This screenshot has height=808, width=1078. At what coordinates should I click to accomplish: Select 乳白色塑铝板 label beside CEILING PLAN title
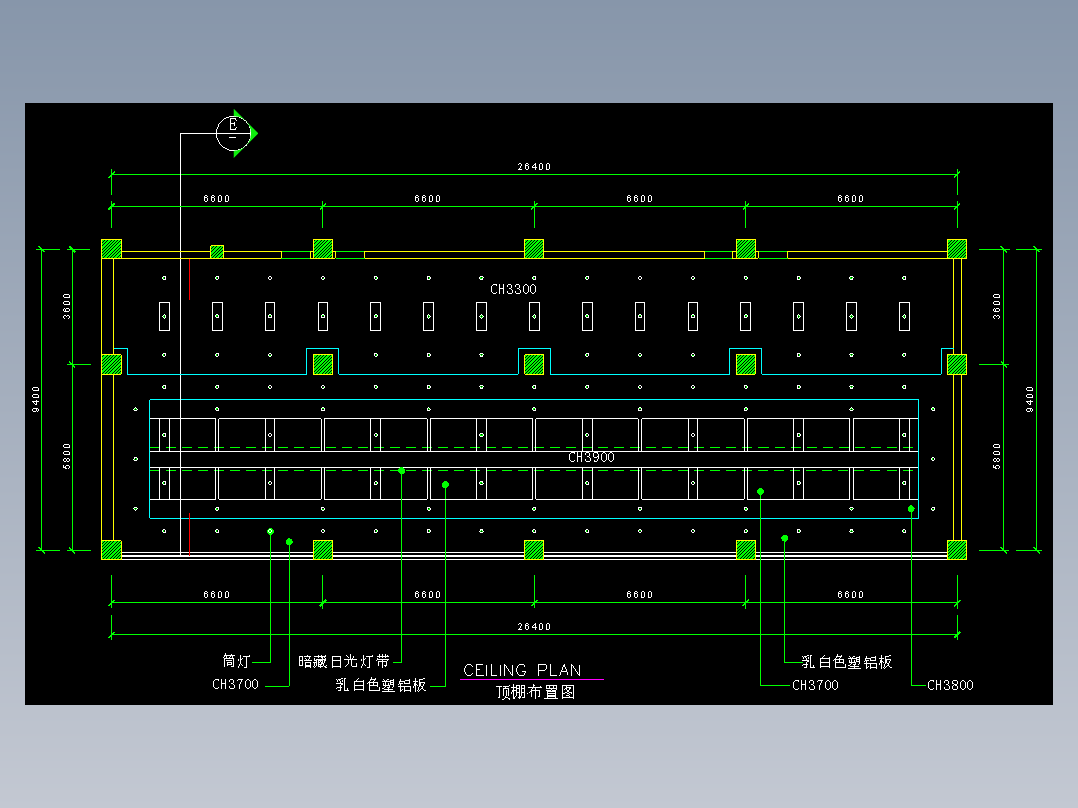coord(381,685)
